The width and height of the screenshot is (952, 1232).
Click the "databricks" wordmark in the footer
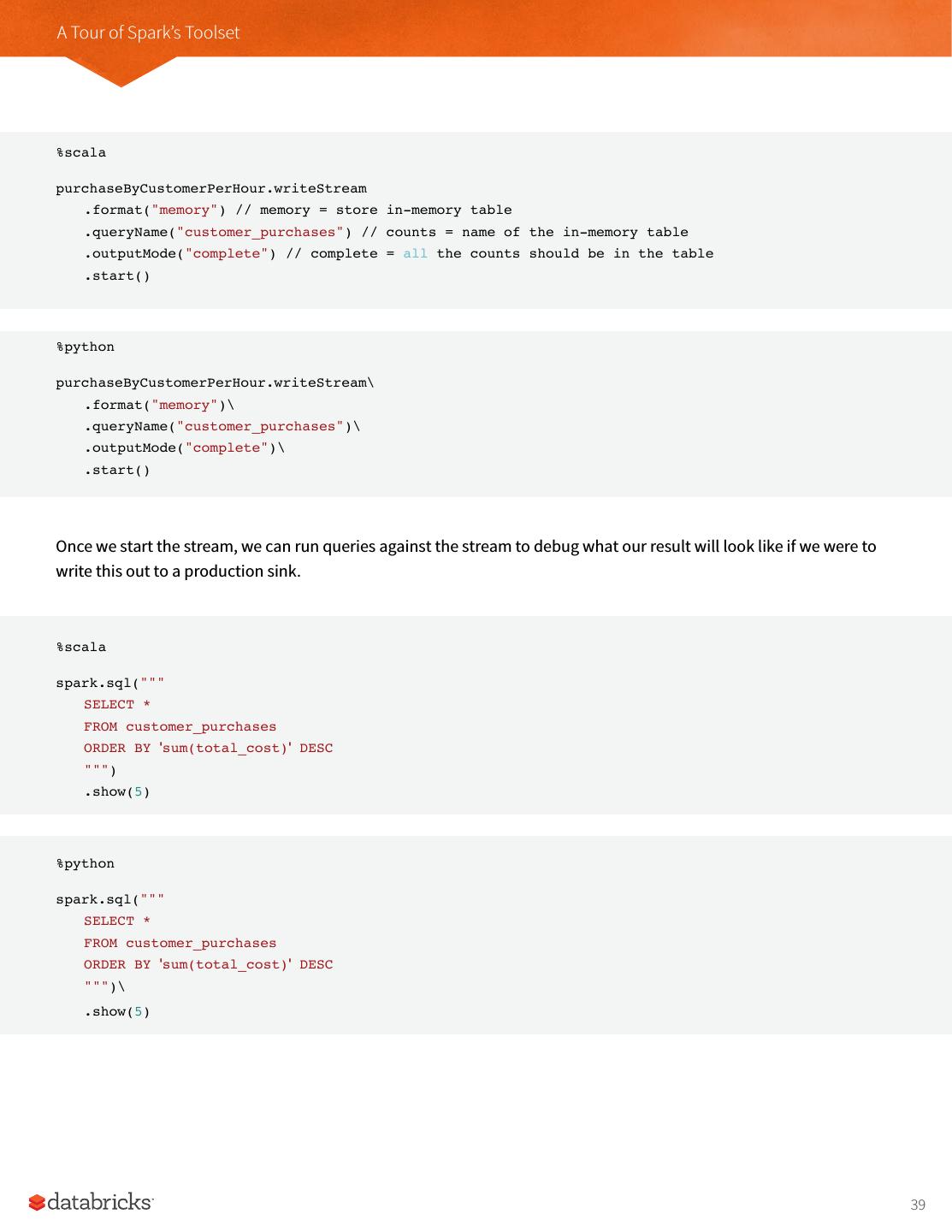coord(100,1202)
